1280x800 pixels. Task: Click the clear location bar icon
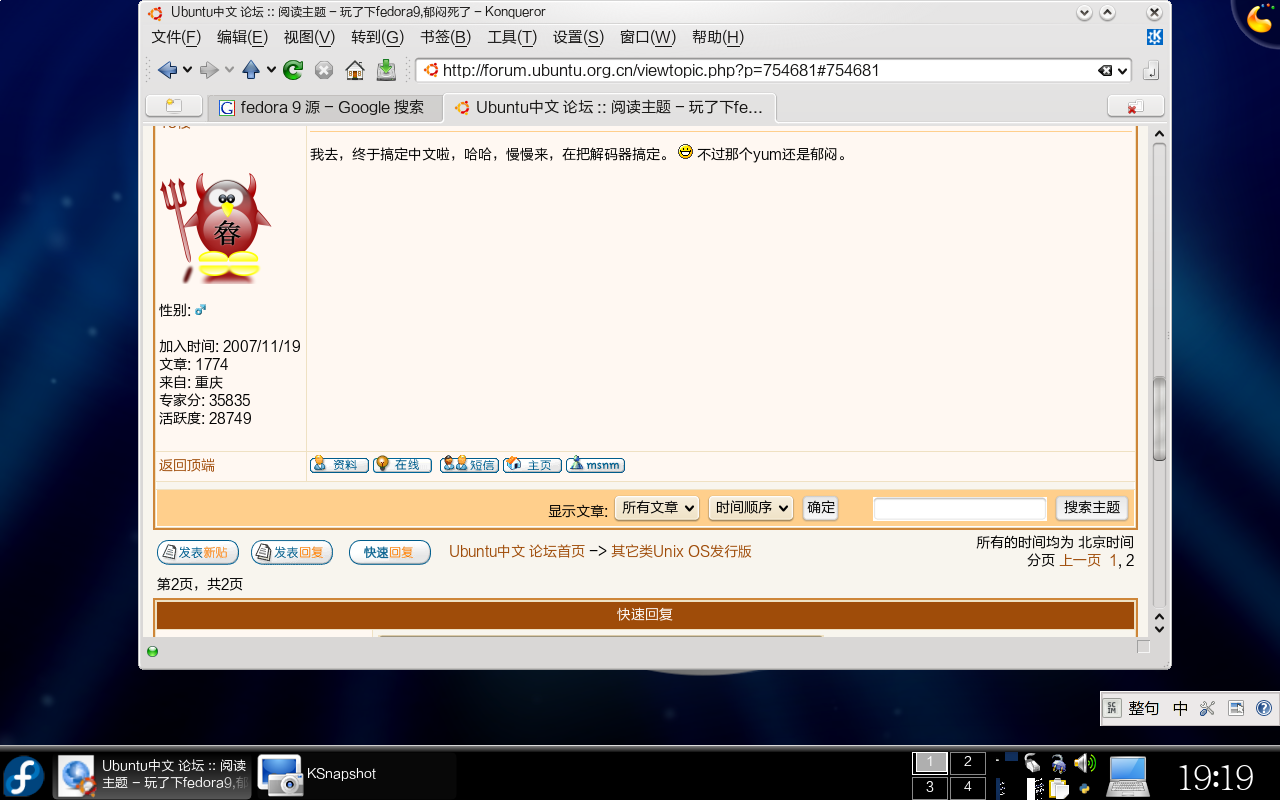pos(1104,71)
